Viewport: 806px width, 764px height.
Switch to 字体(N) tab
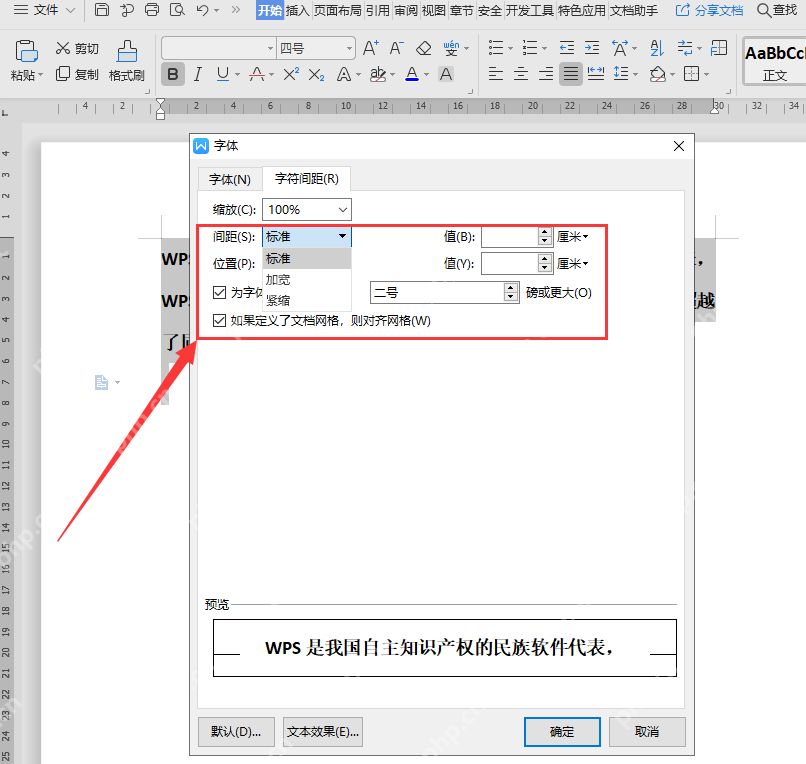tap(230, 179)
